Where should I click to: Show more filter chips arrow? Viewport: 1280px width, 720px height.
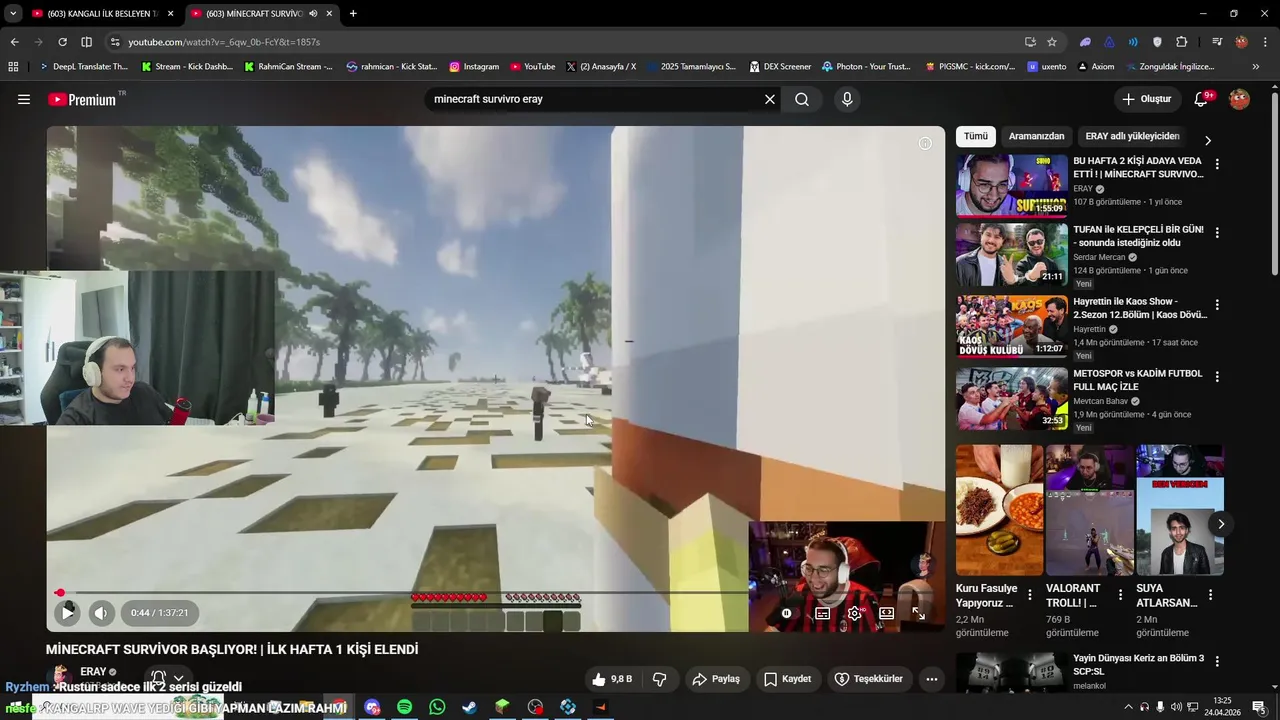click(x=1207, y=141)
